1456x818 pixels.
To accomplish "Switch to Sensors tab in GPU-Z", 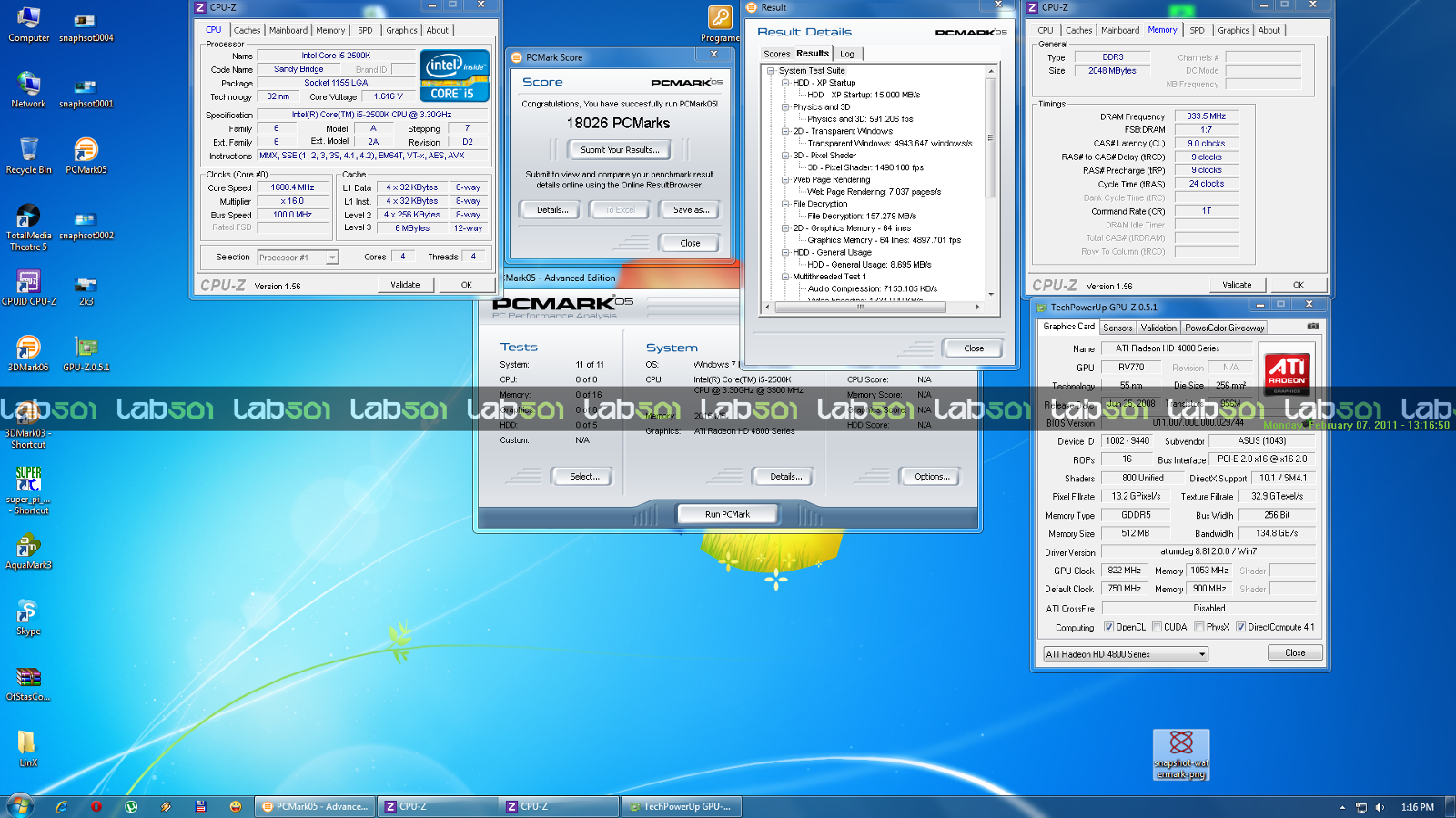I will (x=1117, y=328).
